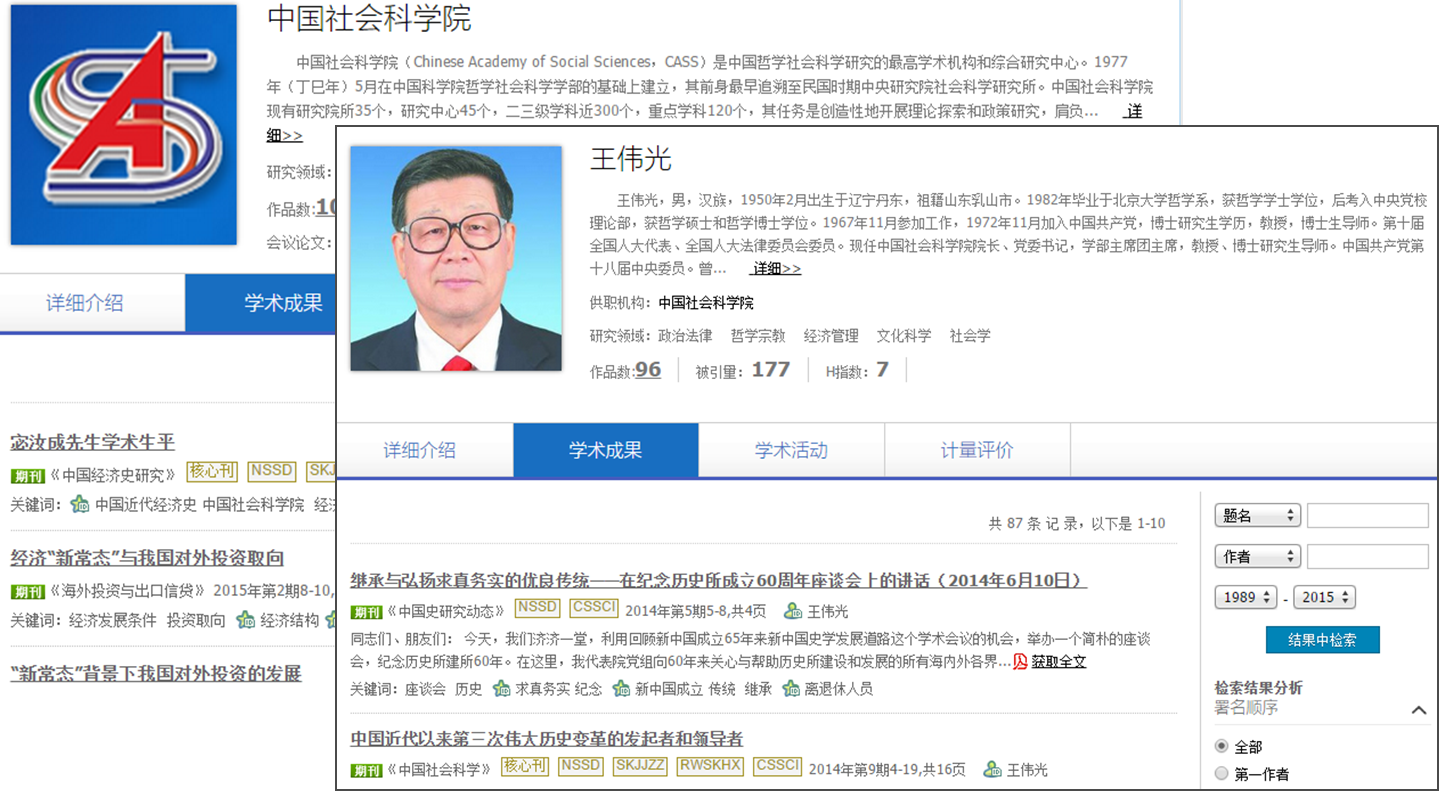
Task: Click the NSSD badge in the 中国经济史研究 row
Action: [272, 471]
